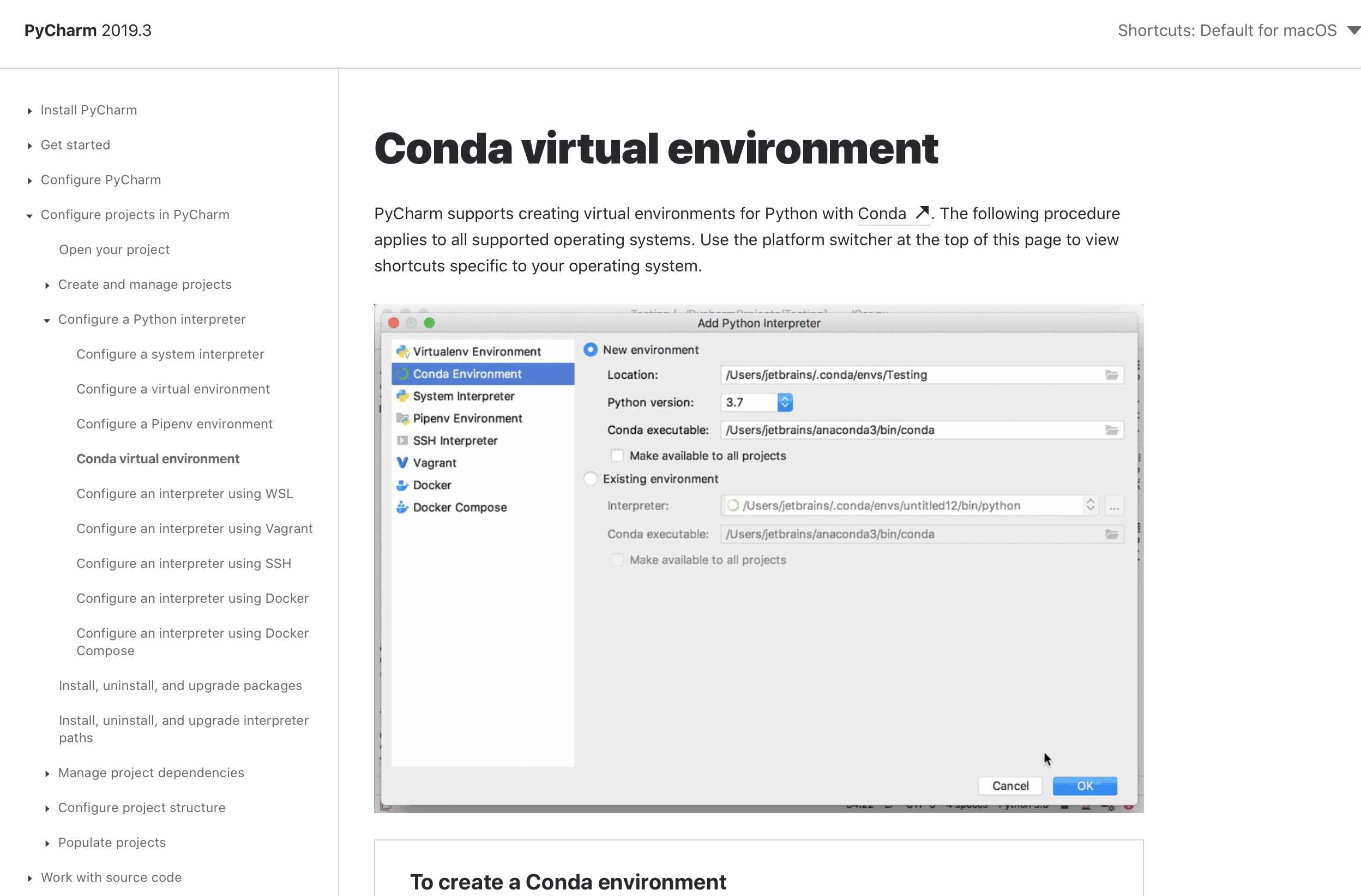The image size is (1361, 896).
Task: Click the Docker whale icon
Action: 402,485
